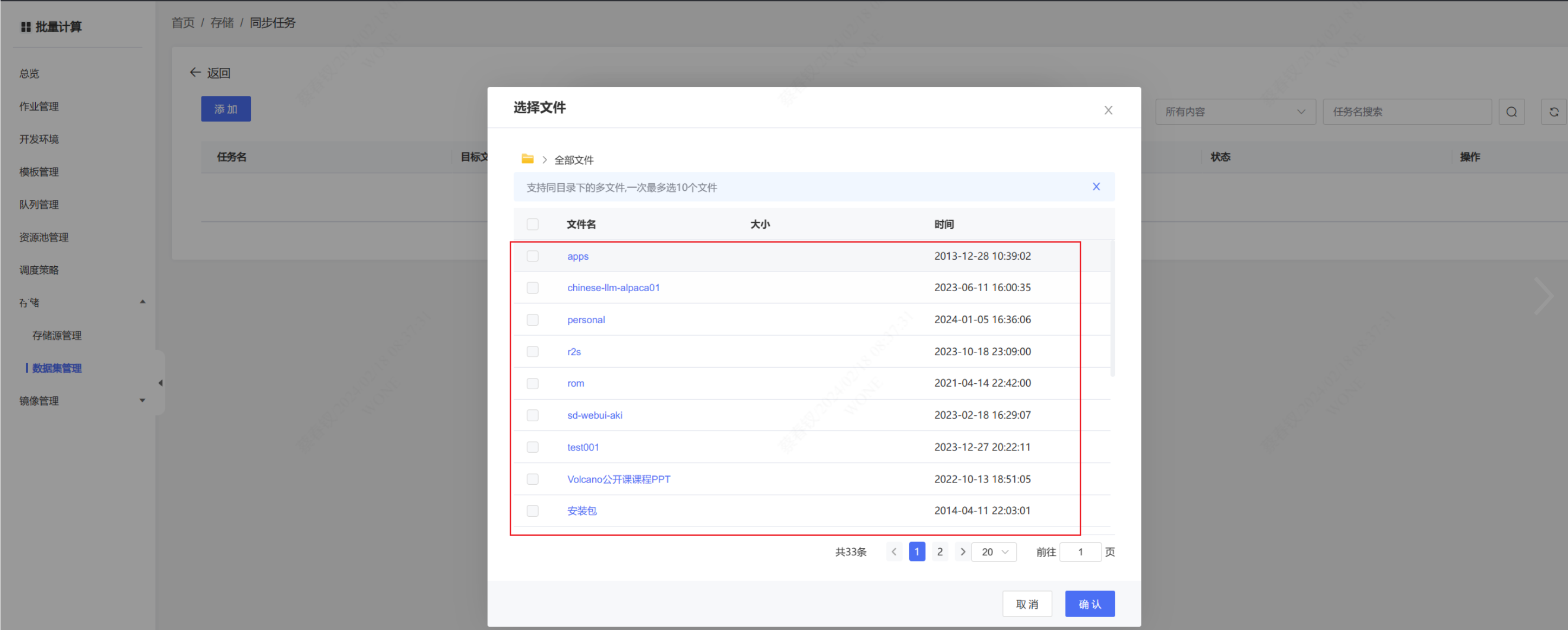Click 存储 in the top breadcrumb
This screenshot has width=1568, height=630.
click(222, 23)
